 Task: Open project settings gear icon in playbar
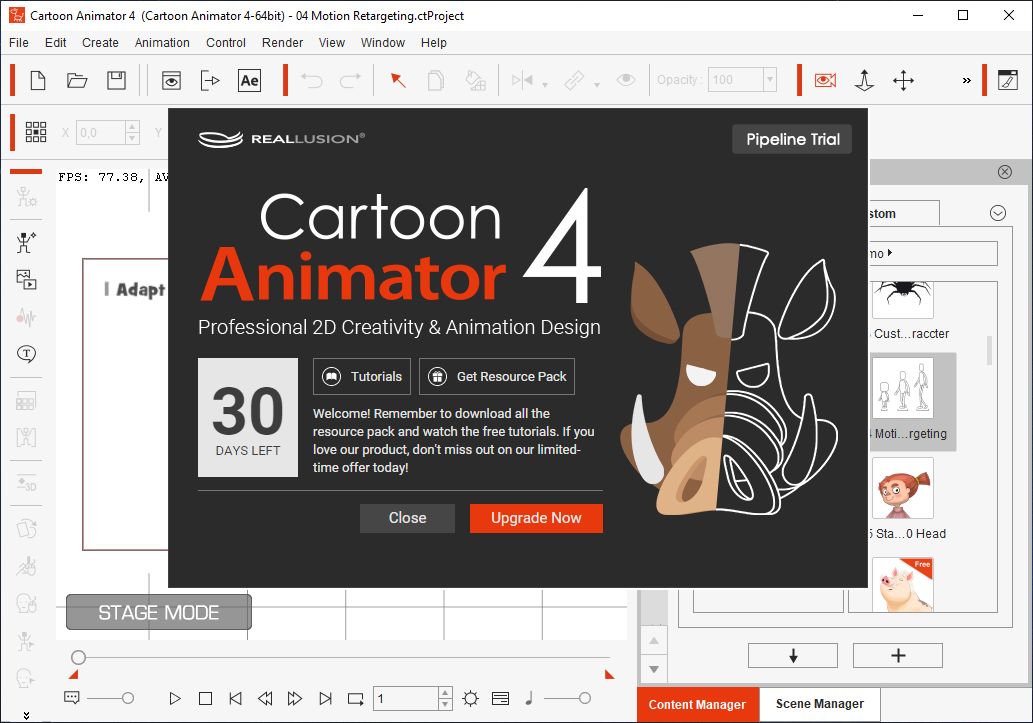tap(470, 699)
